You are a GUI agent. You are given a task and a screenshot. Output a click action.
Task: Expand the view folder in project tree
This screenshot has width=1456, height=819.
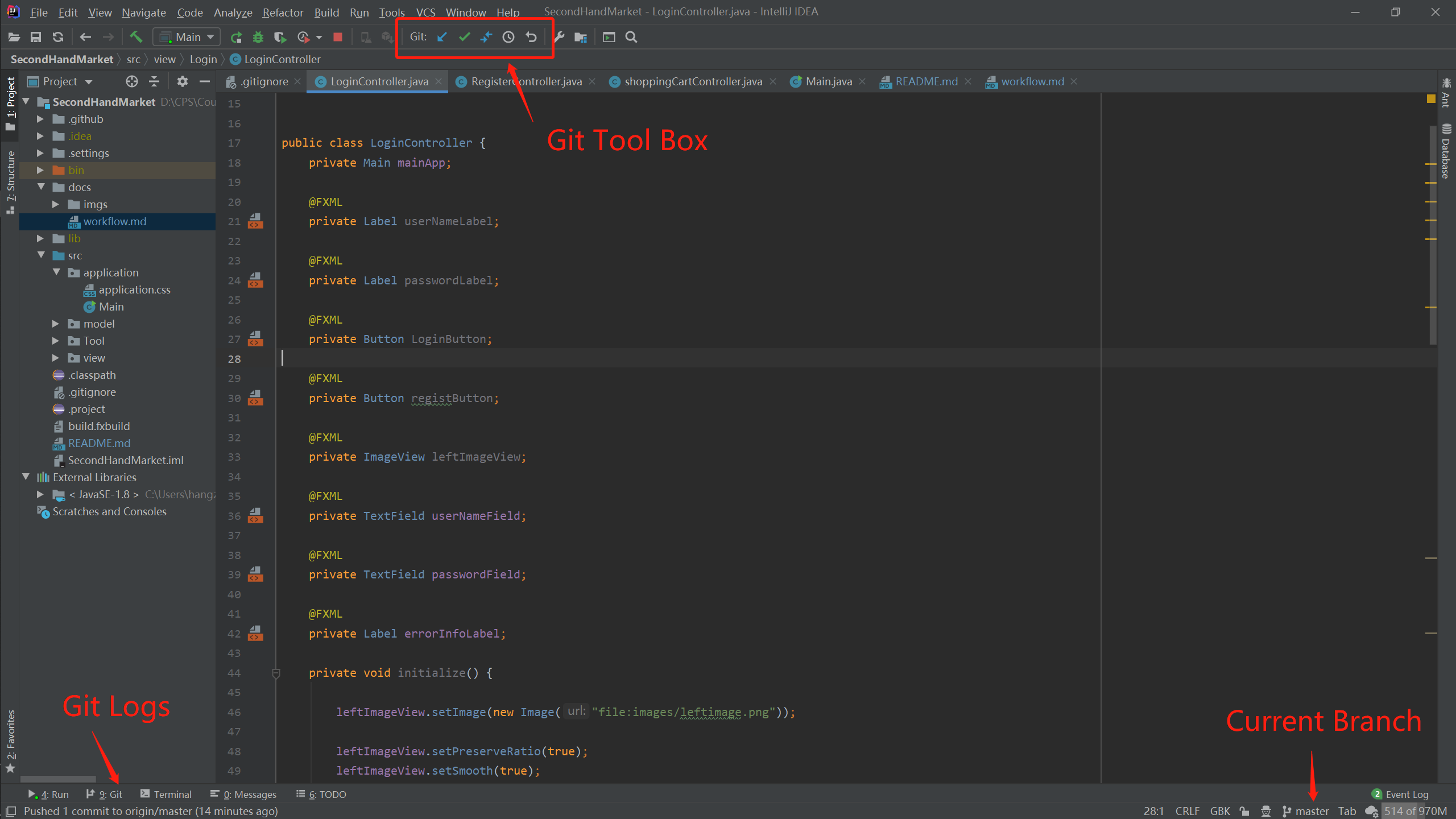coord(55,357)
